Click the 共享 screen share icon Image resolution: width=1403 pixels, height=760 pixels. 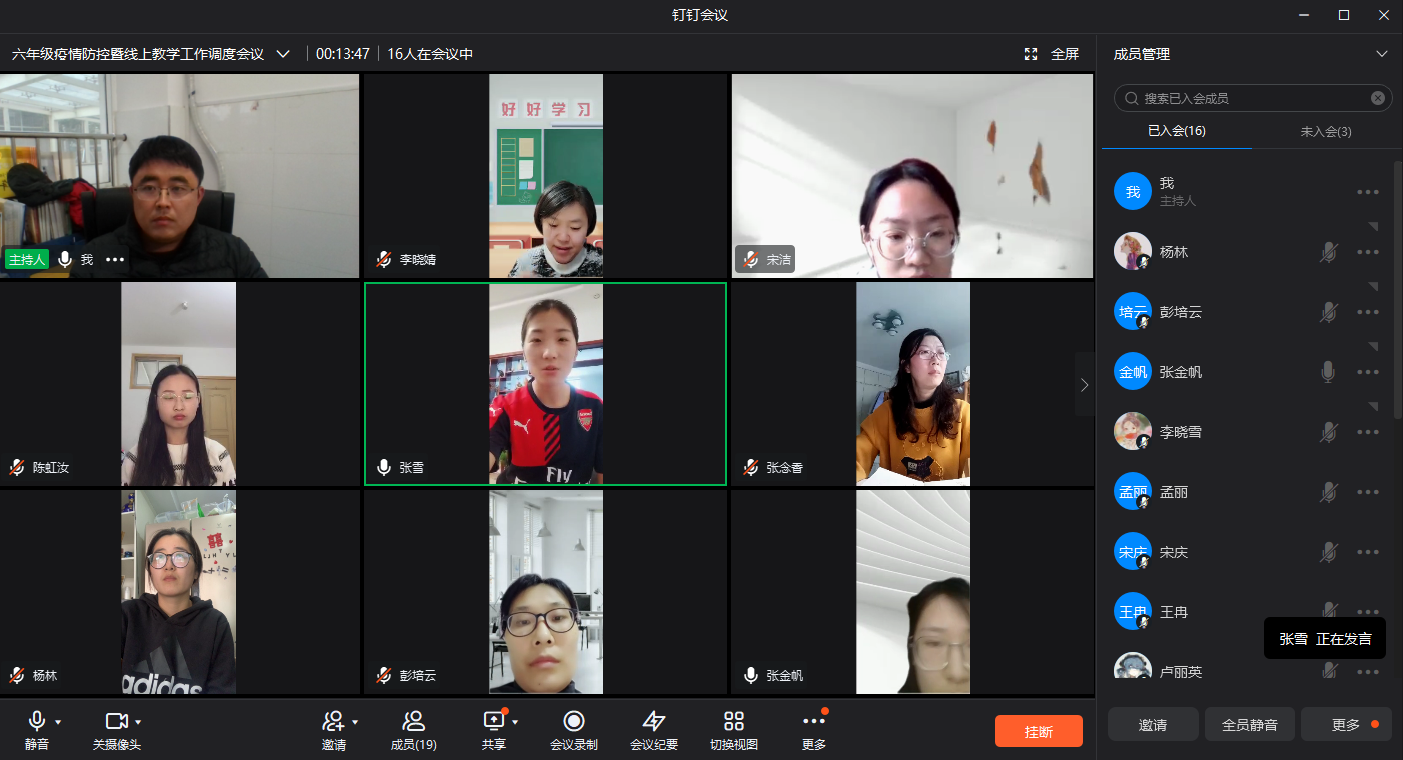(x=493, y=721)
